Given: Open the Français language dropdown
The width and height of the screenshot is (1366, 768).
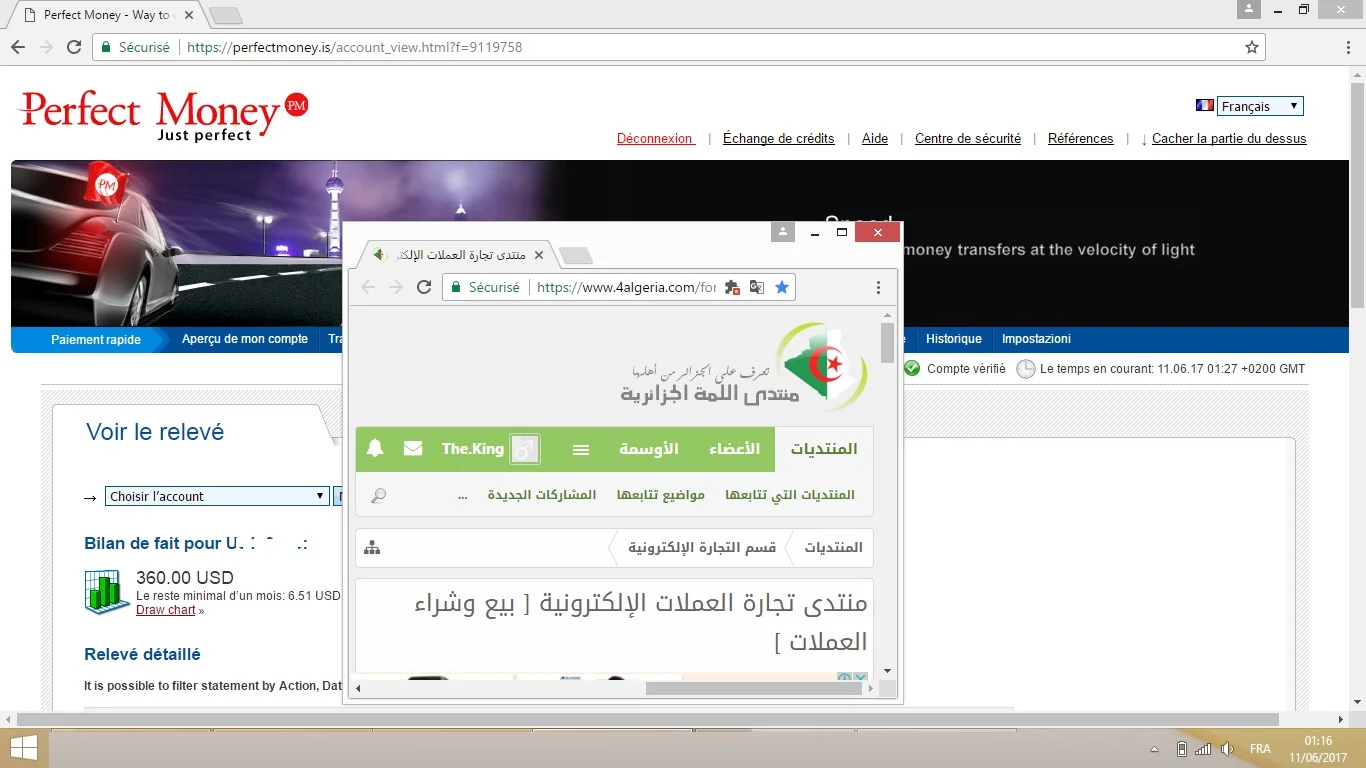Looking at the screenshot, I should (1260, 106).
